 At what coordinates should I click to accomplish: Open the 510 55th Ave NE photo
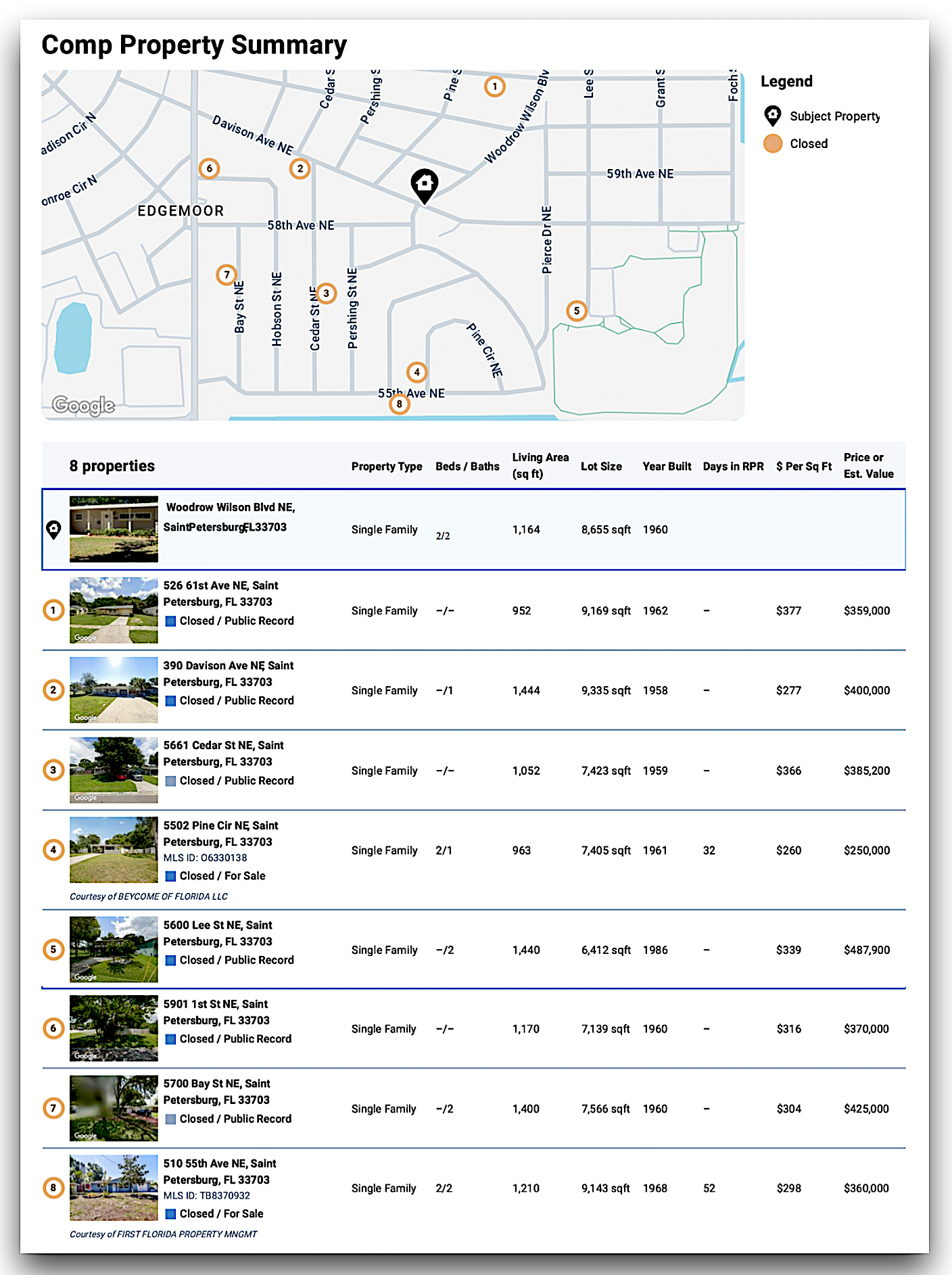click(x=114, y=1188)
